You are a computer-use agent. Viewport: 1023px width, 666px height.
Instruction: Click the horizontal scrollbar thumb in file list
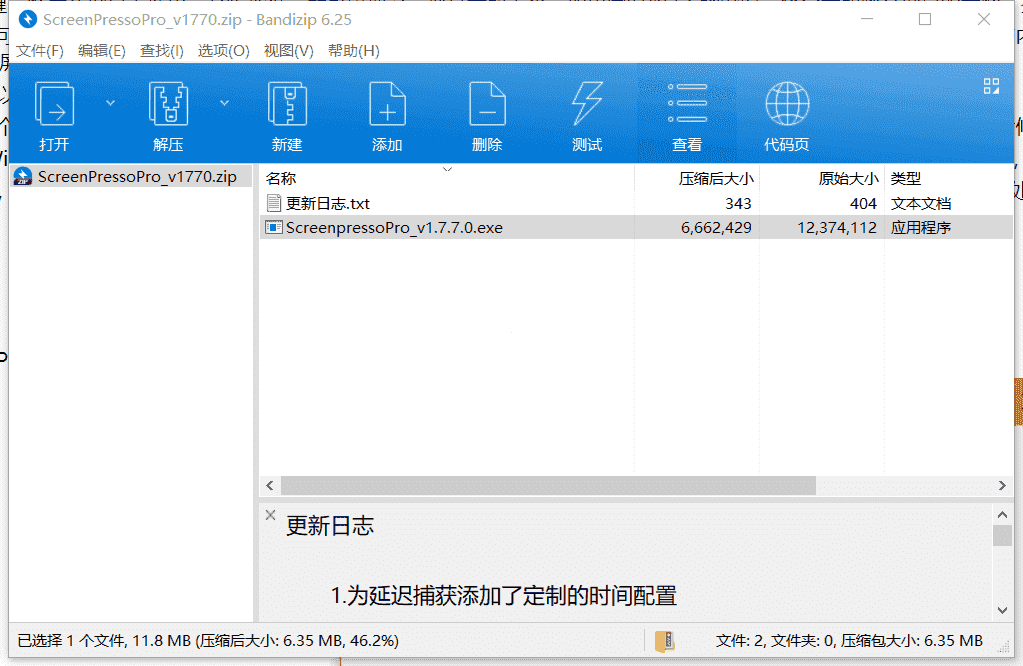point(548,485)
